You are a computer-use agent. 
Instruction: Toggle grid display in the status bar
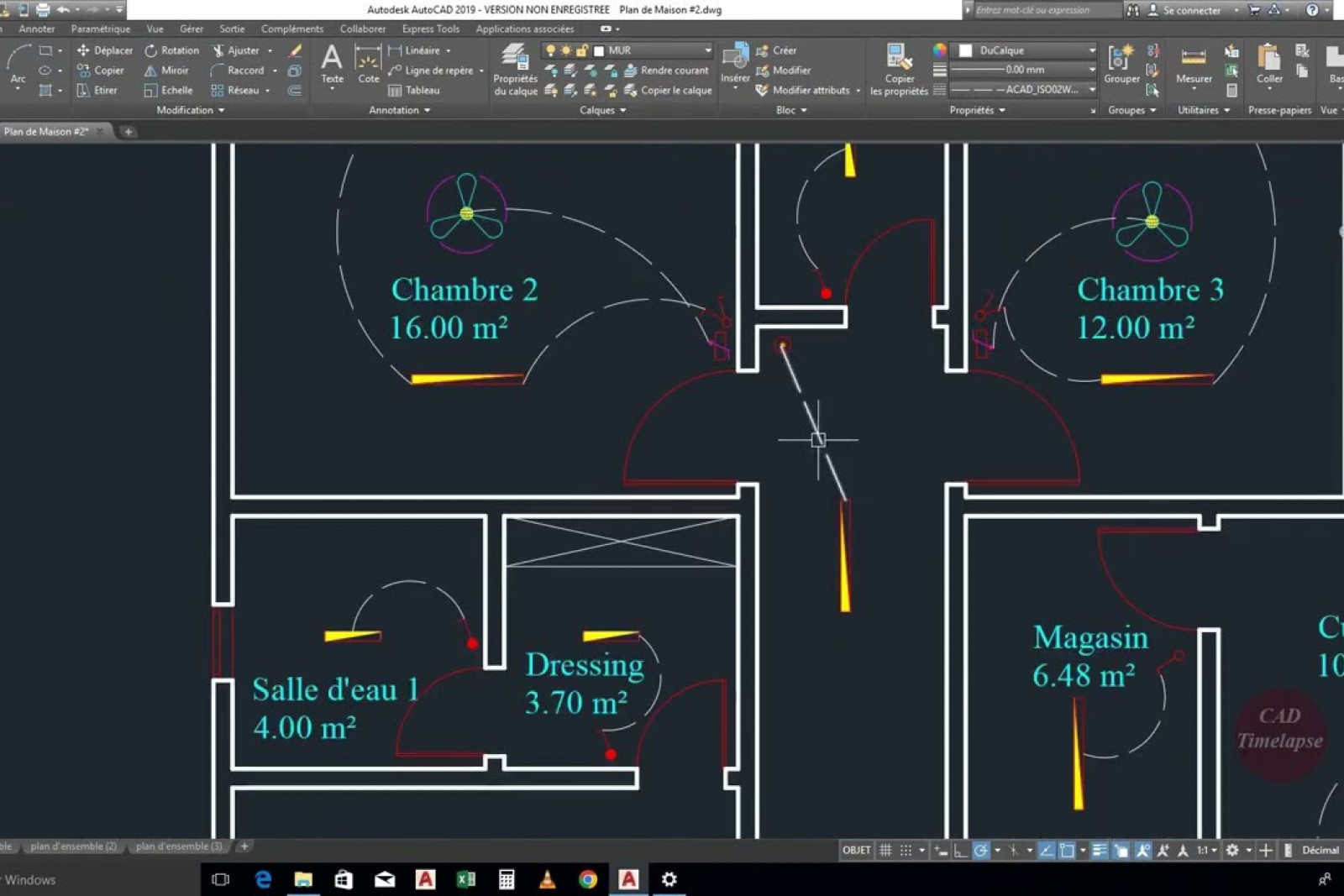click(885, 850)
